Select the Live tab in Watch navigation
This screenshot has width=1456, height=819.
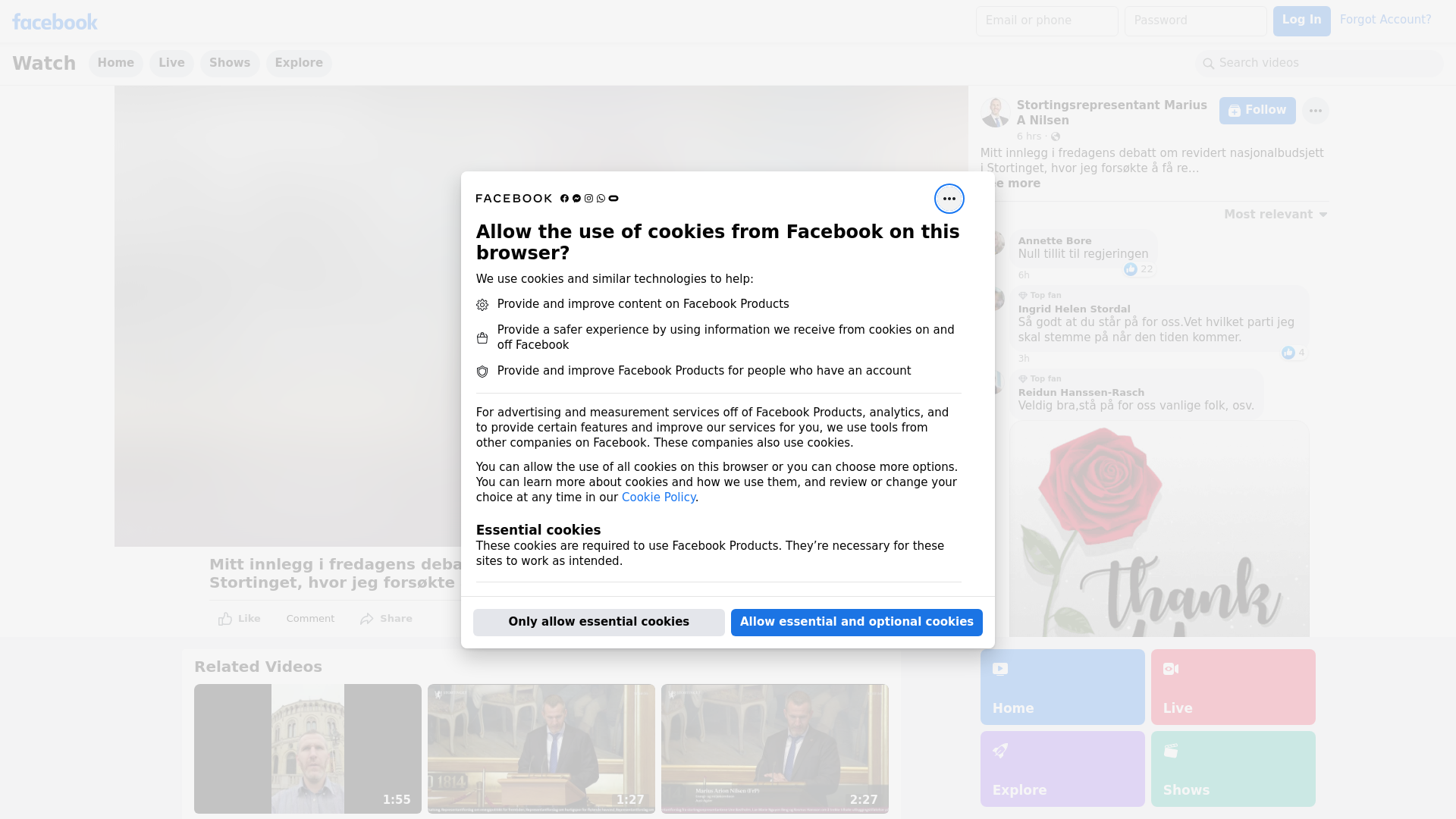point(171,64)
